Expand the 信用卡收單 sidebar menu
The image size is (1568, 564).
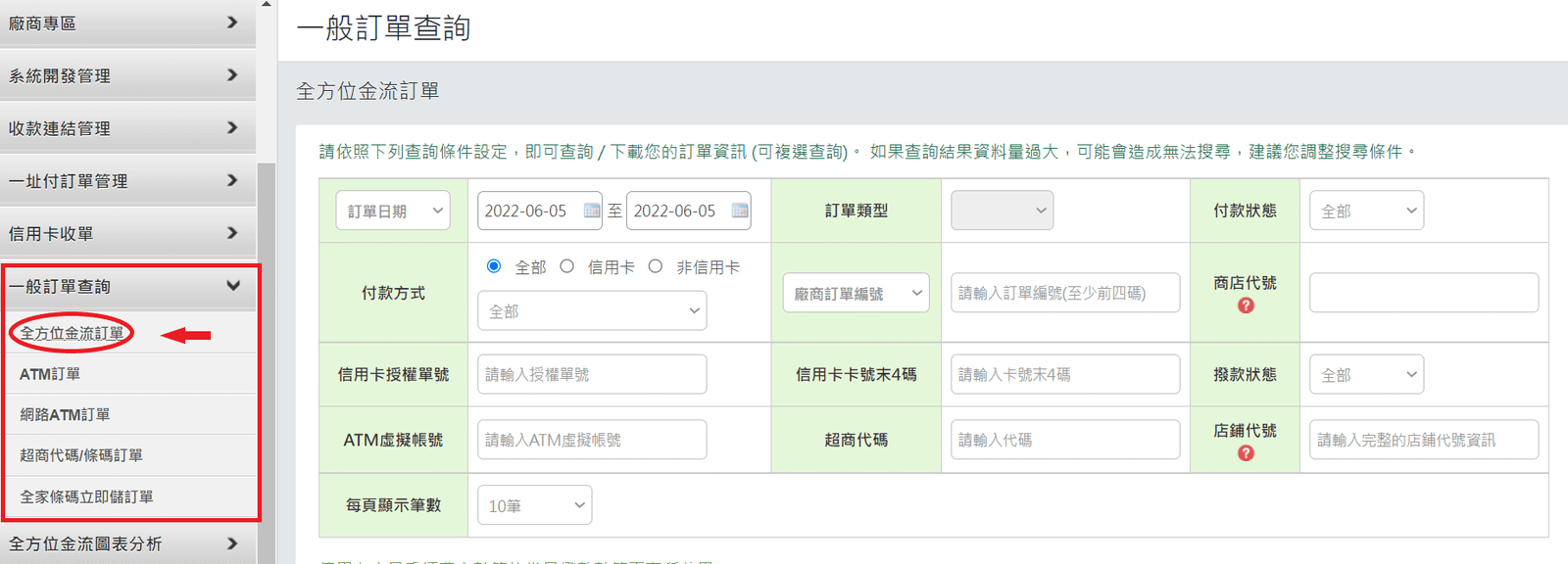pyautogui.click(x=127, y=233)
